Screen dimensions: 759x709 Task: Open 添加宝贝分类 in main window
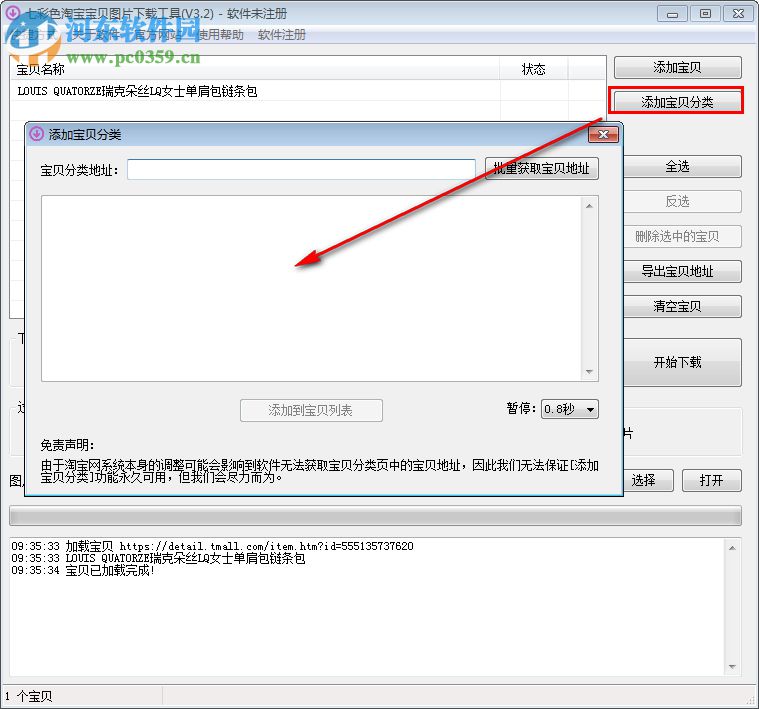click(x=677, y=102)
